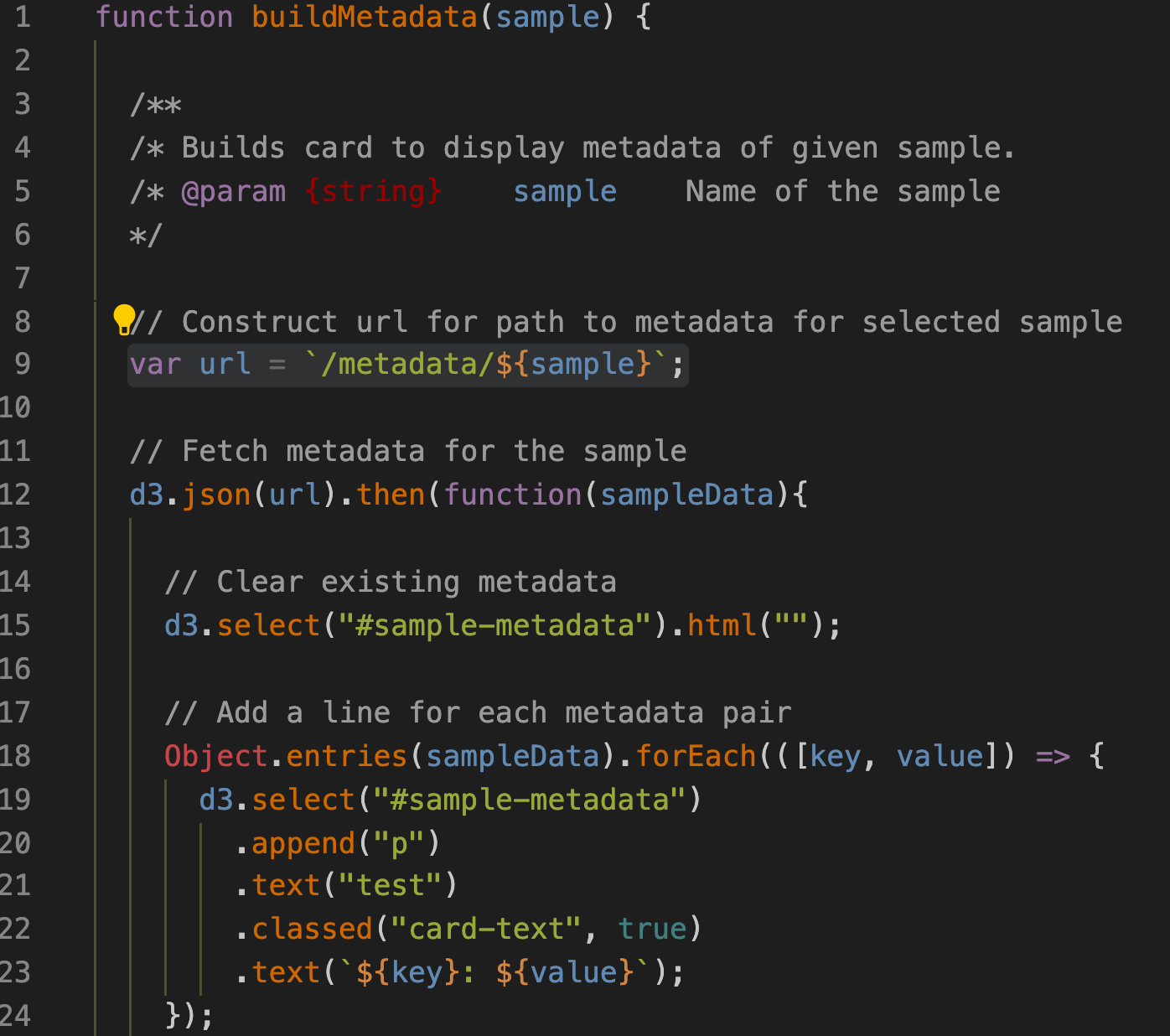Click the sampleData parameter on line 12
1170x1036 pixels.
click(687, 495)
